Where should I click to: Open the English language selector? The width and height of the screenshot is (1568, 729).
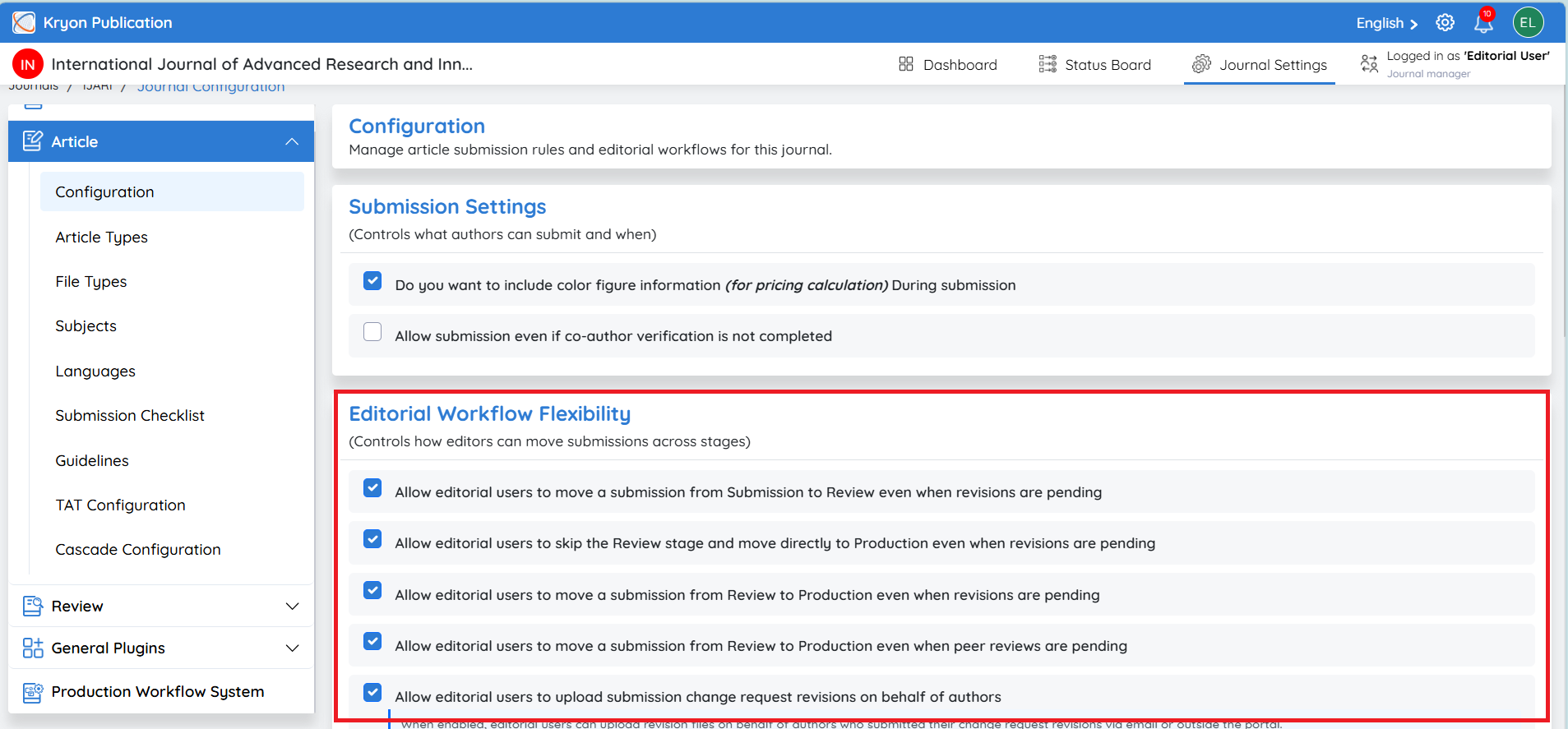click(1386, 23)
